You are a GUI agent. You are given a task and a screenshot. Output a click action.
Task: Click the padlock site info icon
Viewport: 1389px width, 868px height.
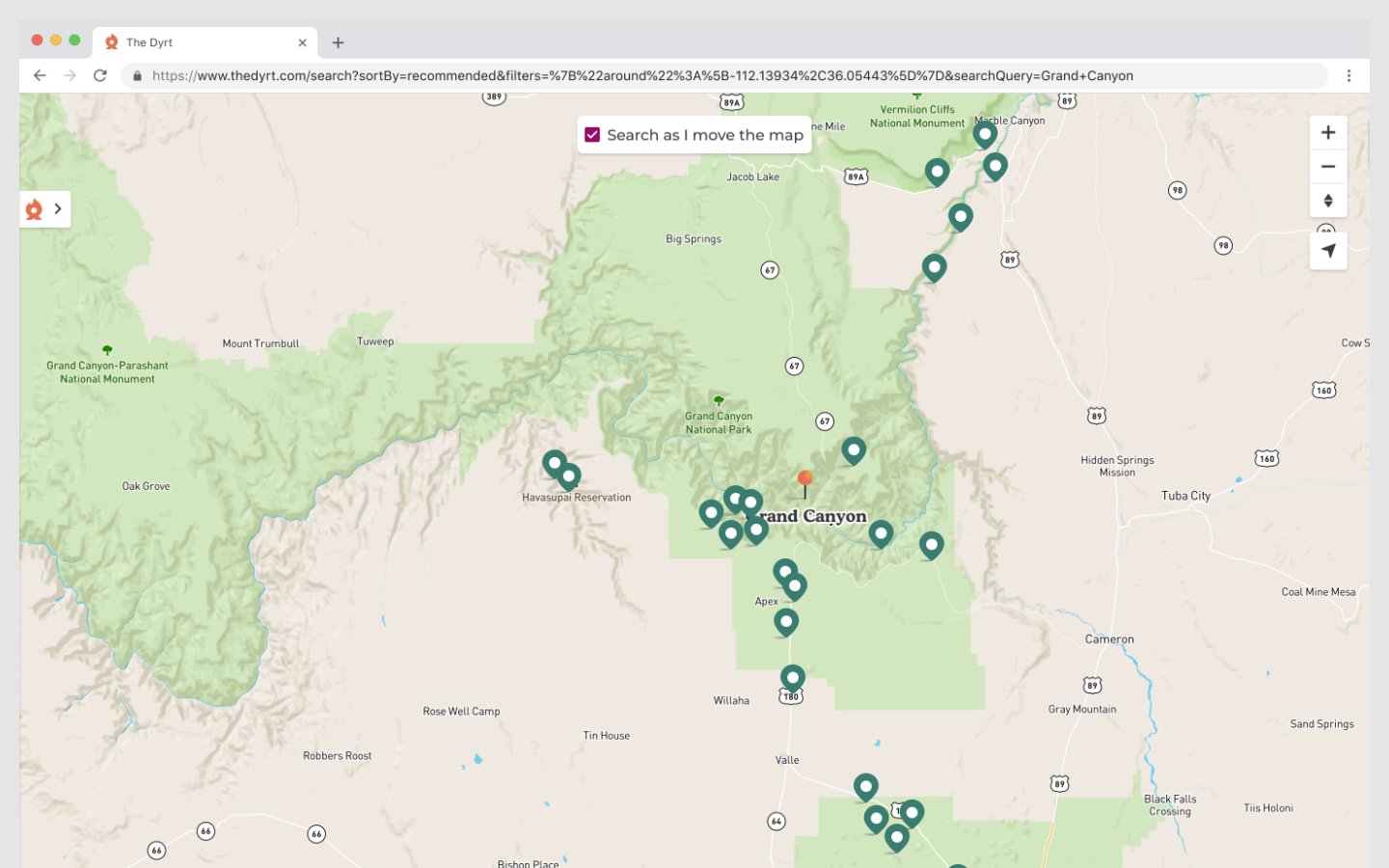click(x=137, y=75)
